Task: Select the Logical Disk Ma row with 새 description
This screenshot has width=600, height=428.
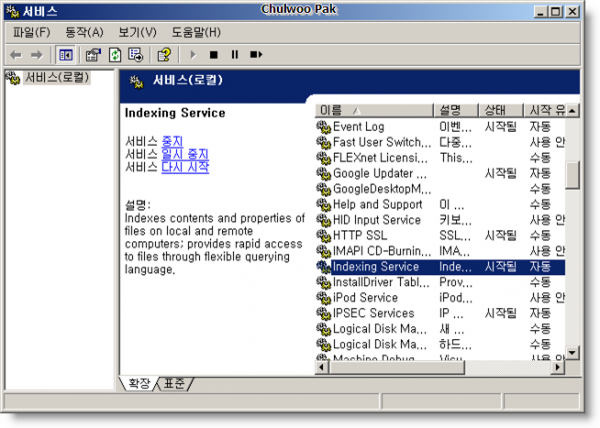Action: pyautogui.click(x=440, y=329)
